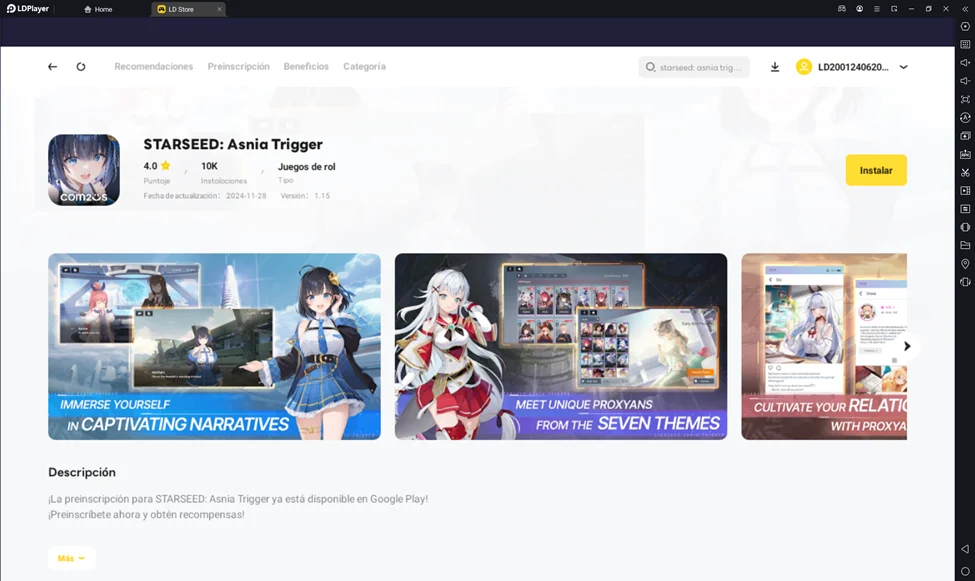This screenshot has width=975, height=581.
Task: Click the 4.0 star rating
Action: 157,166
